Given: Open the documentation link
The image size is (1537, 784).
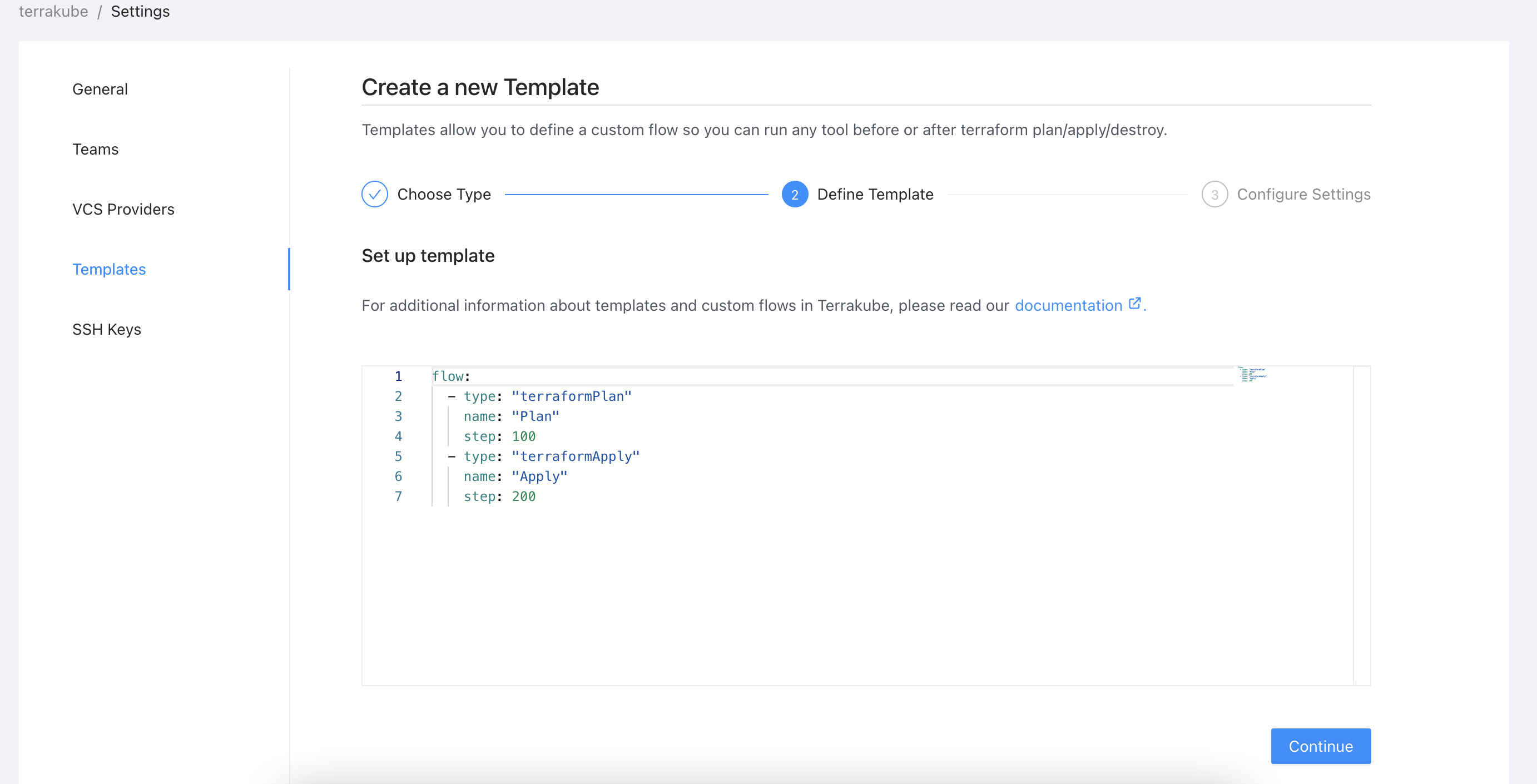Looking at the screenshot, I should (1068, 305).
